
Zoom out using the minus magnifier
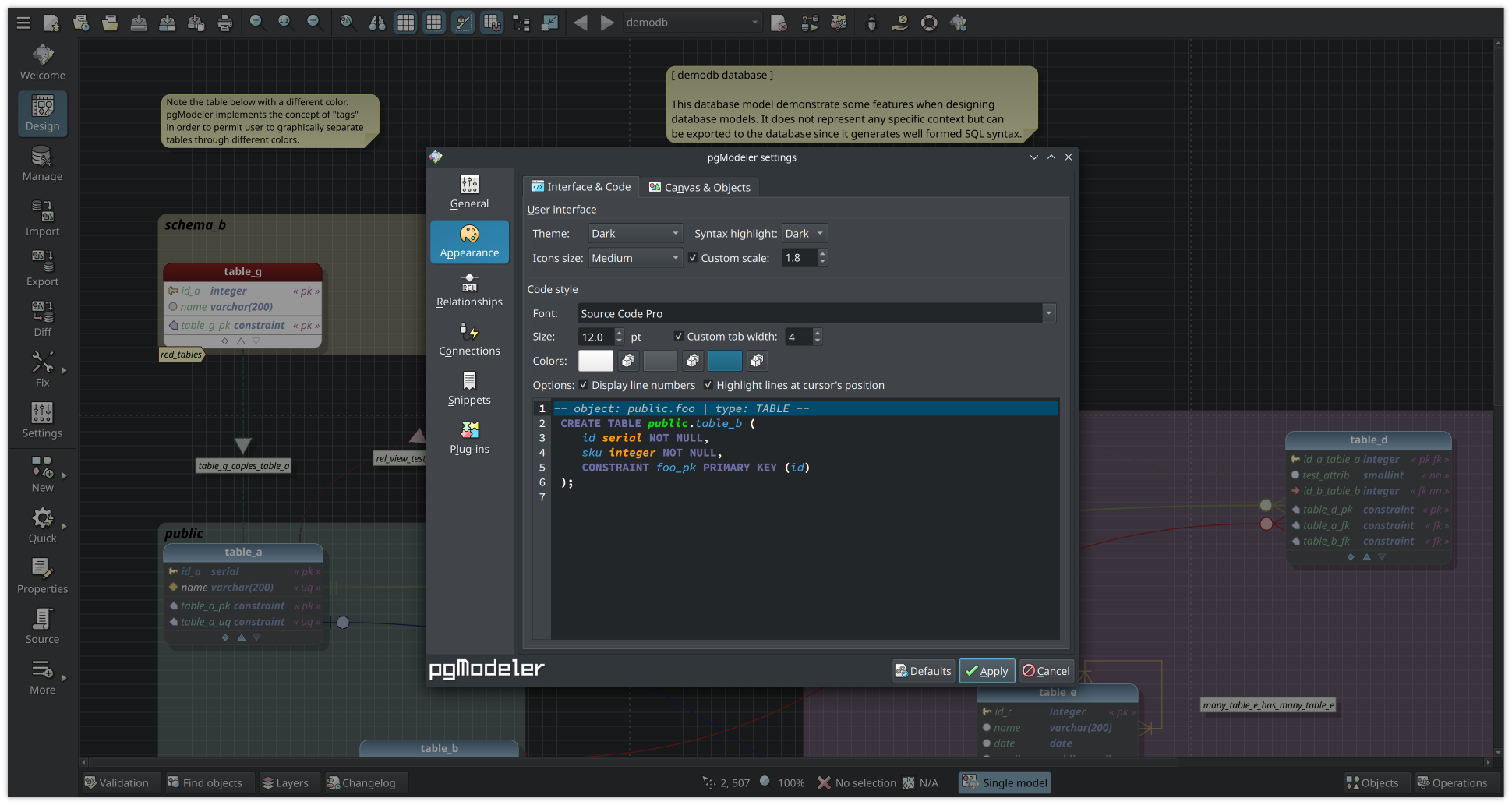pyautogui.click(x=256, y=23)
